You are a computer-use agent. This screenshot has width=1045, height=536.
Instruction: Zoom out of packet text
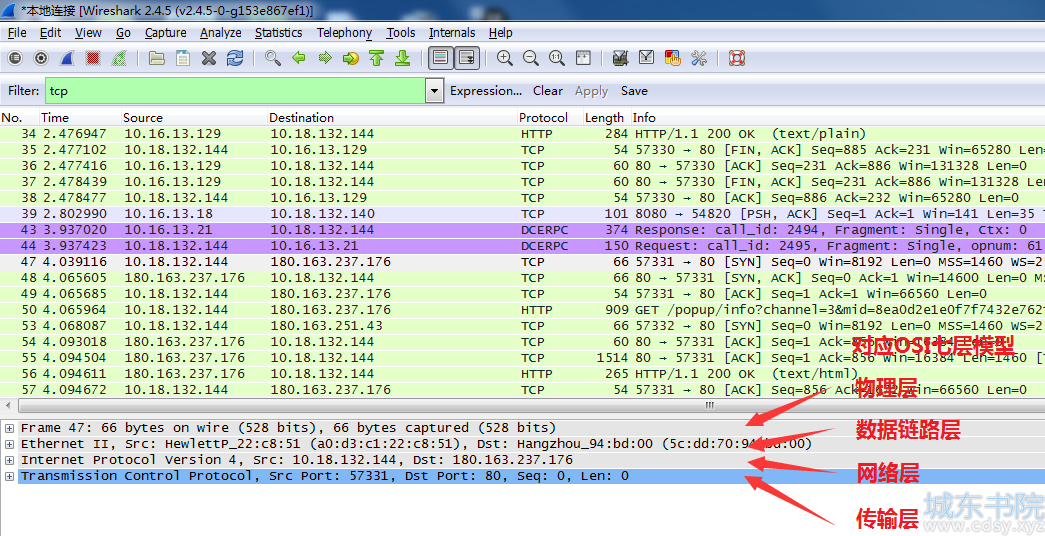pyautogui.click(x=530, y=59)
